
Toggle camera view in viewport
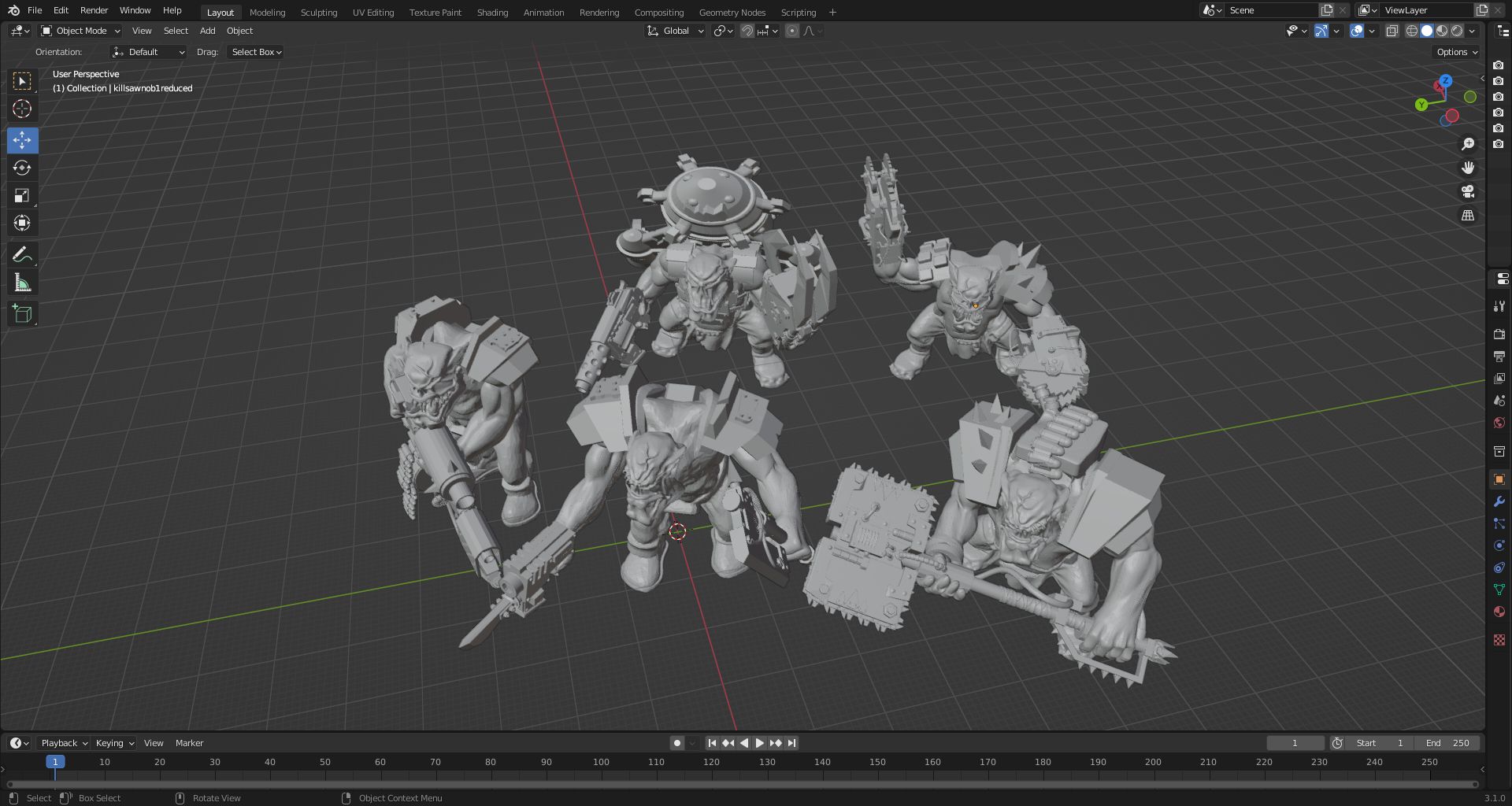(1468, 192)
